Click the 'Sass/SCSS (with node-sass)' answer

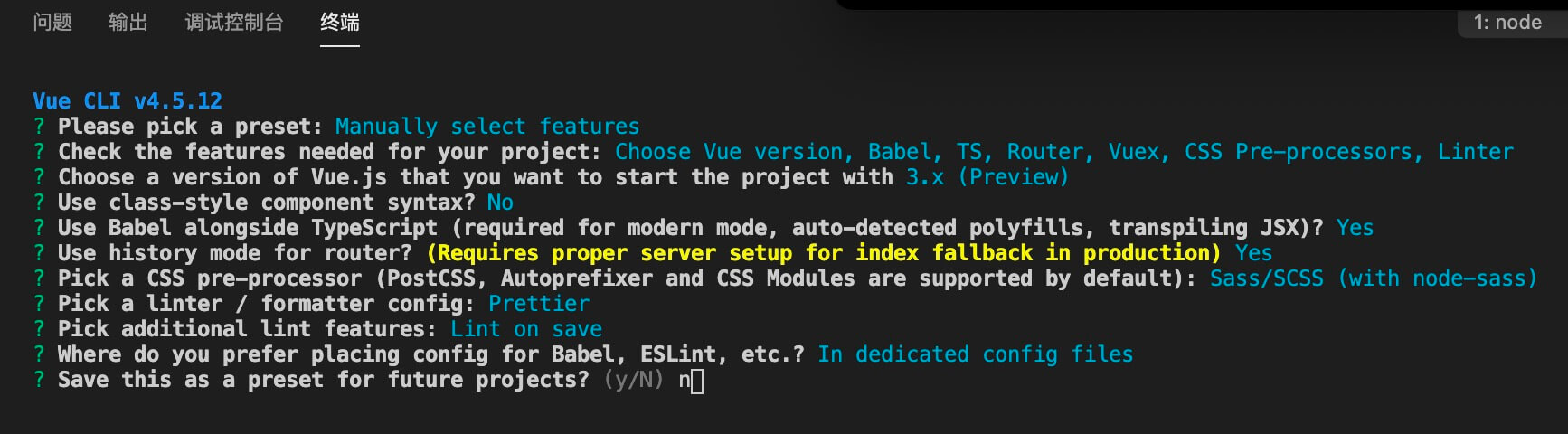point(1374,278)
